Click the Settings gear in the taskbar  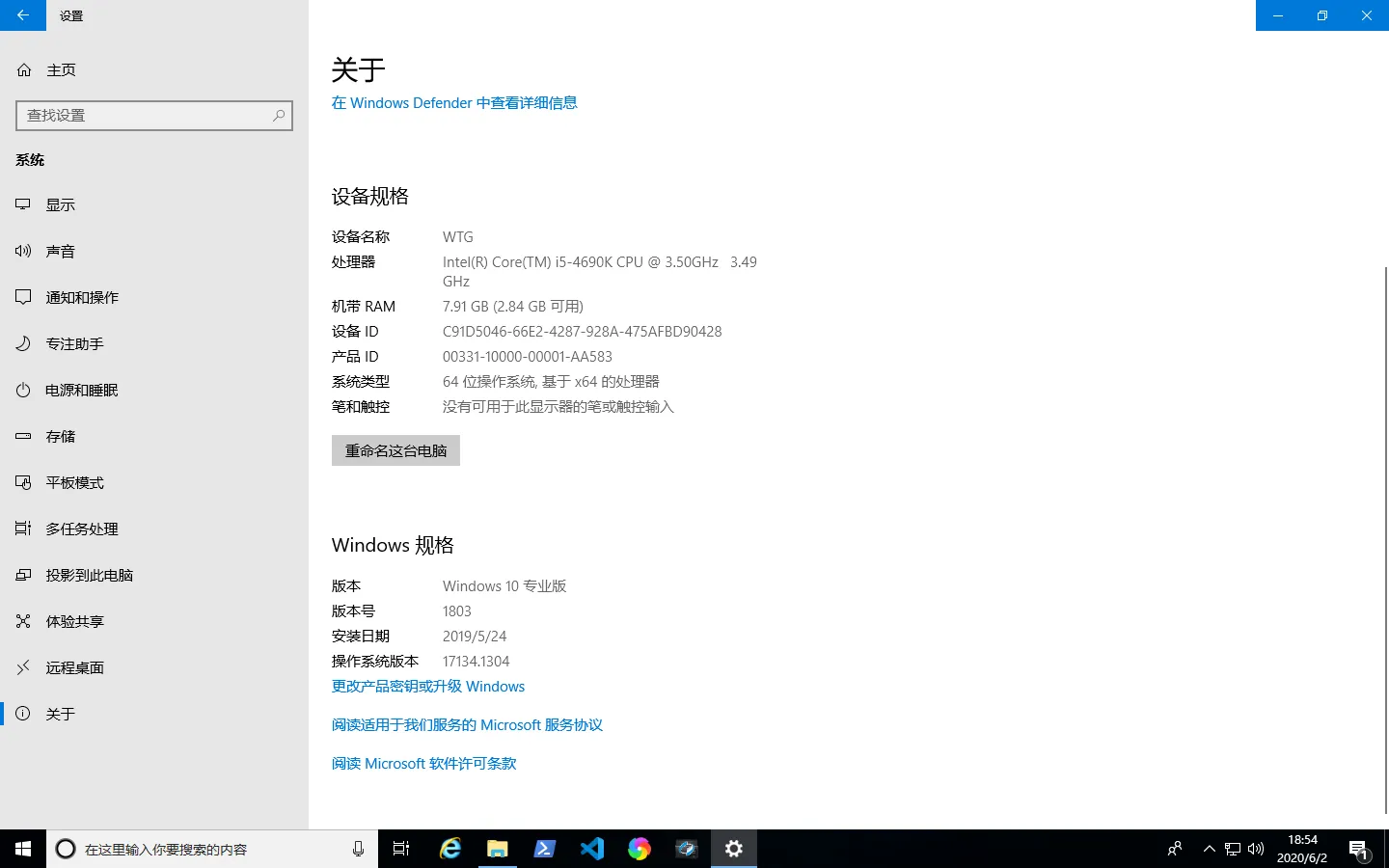click(734, 849)
